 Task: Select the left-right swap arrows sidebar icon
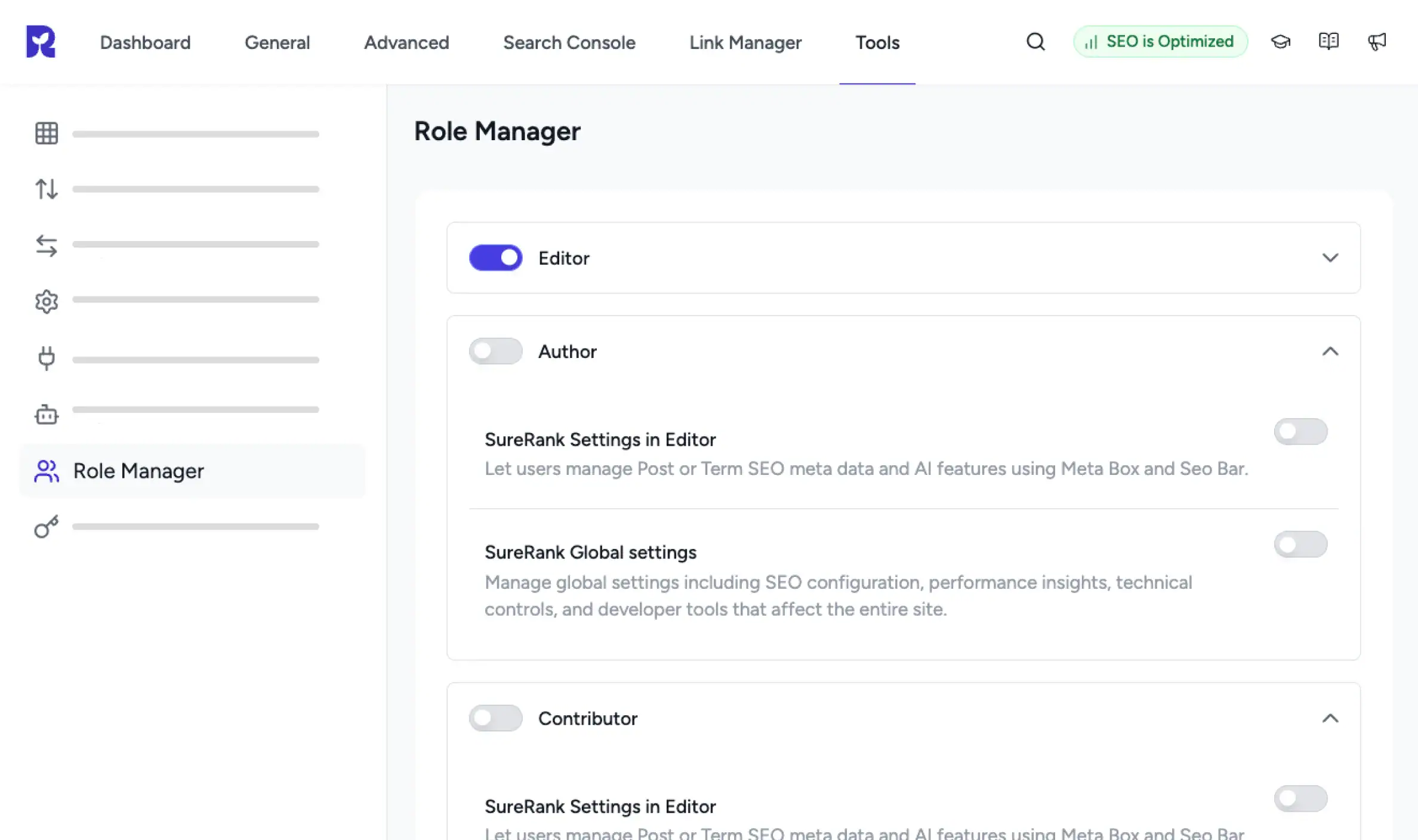point(47,245)
